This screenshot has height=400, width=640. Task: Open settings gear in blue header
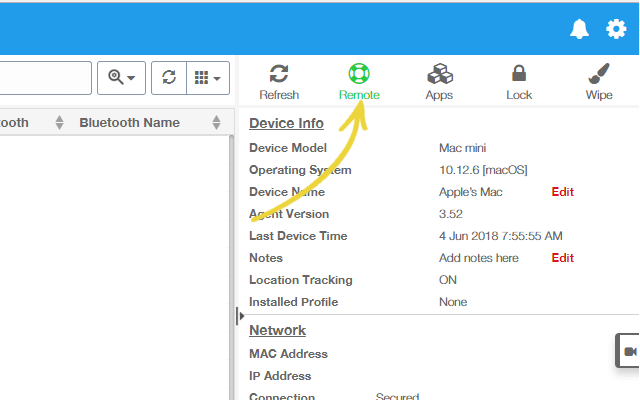click(x=616, y=29)
